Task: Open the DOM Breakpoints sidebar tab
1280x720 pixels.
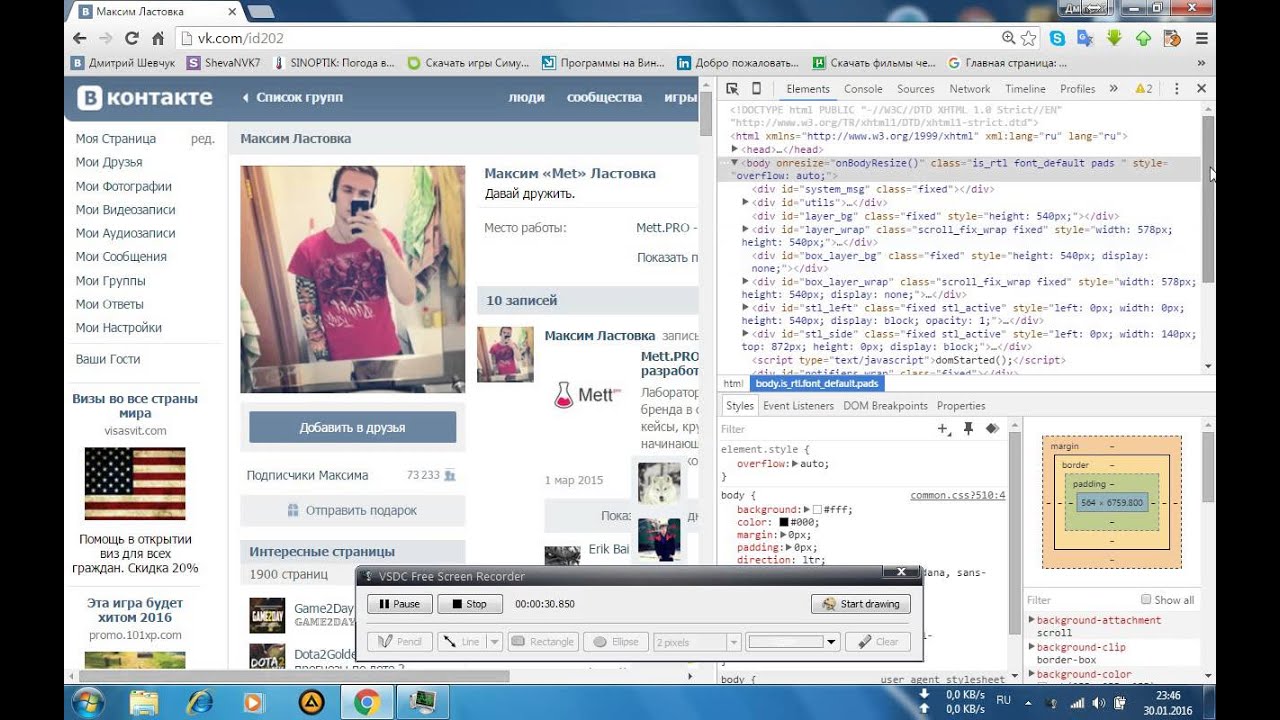Action: point(885,406)
